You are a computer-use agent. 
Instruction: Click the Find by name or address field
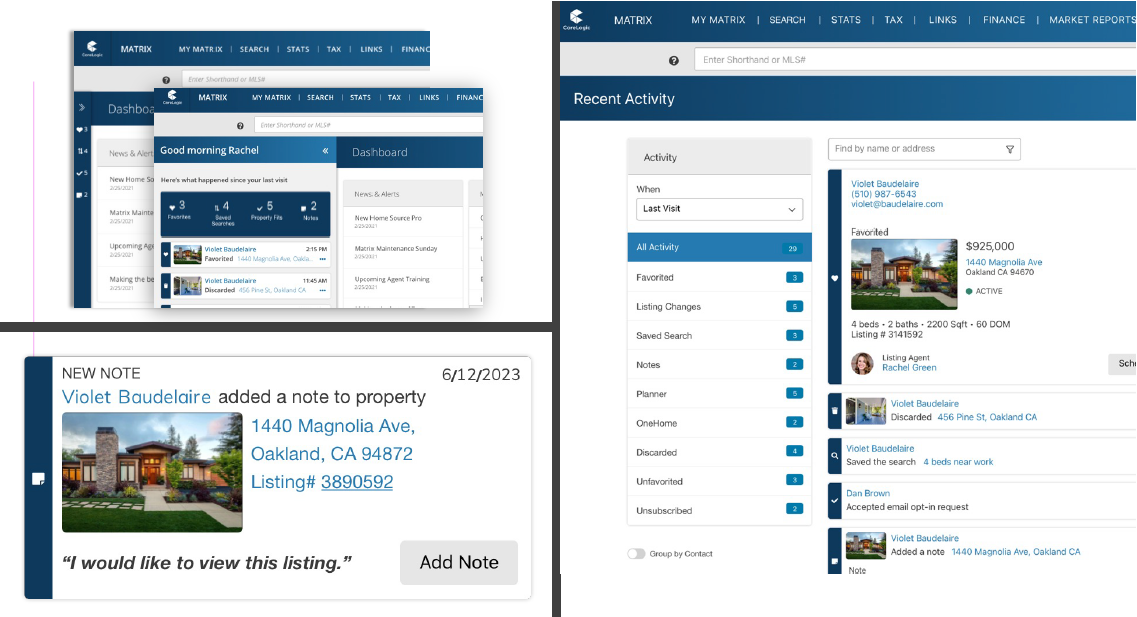(x=910, y=149)
